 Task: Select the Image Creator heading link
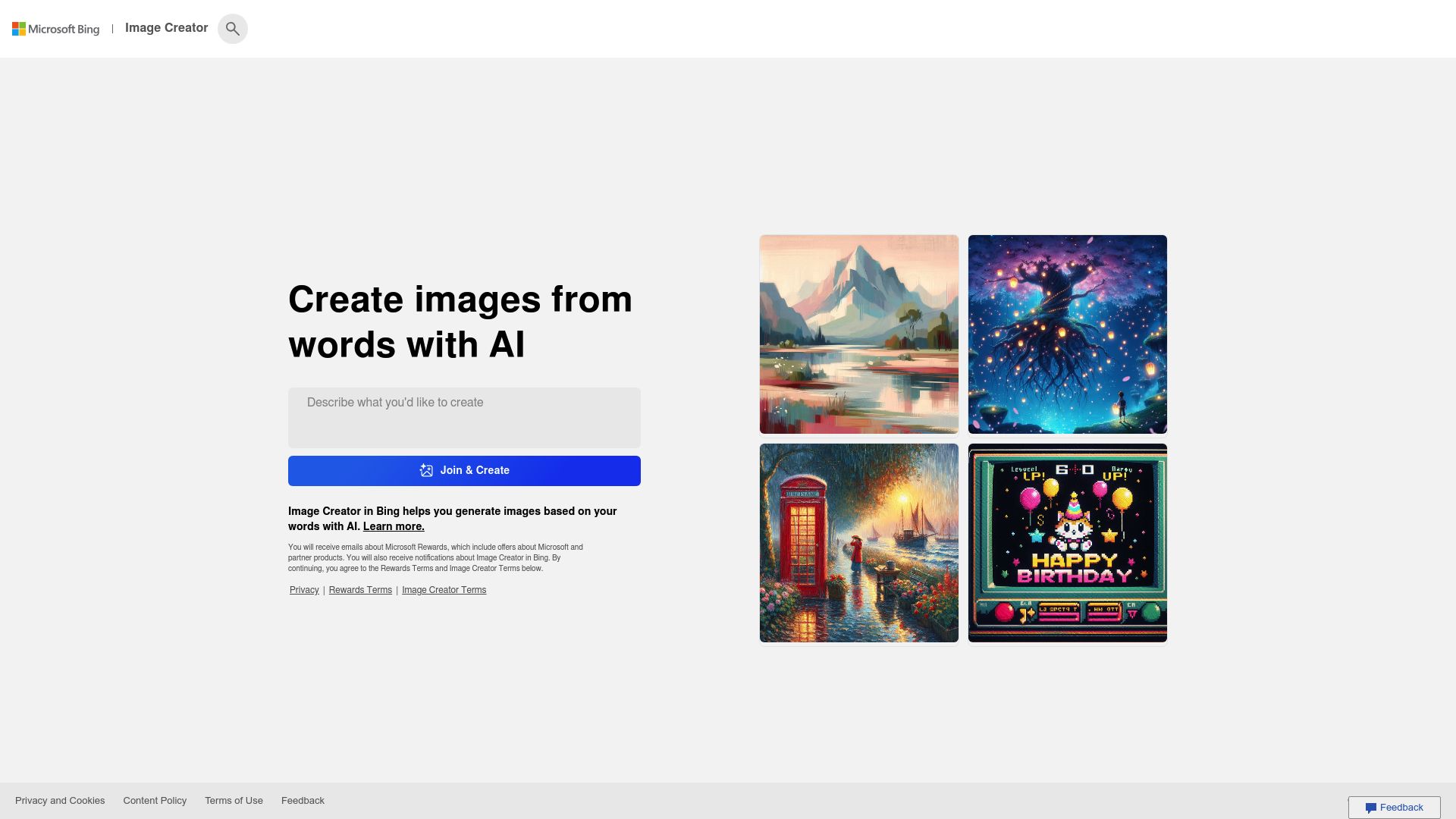click(x=166, y=28)
